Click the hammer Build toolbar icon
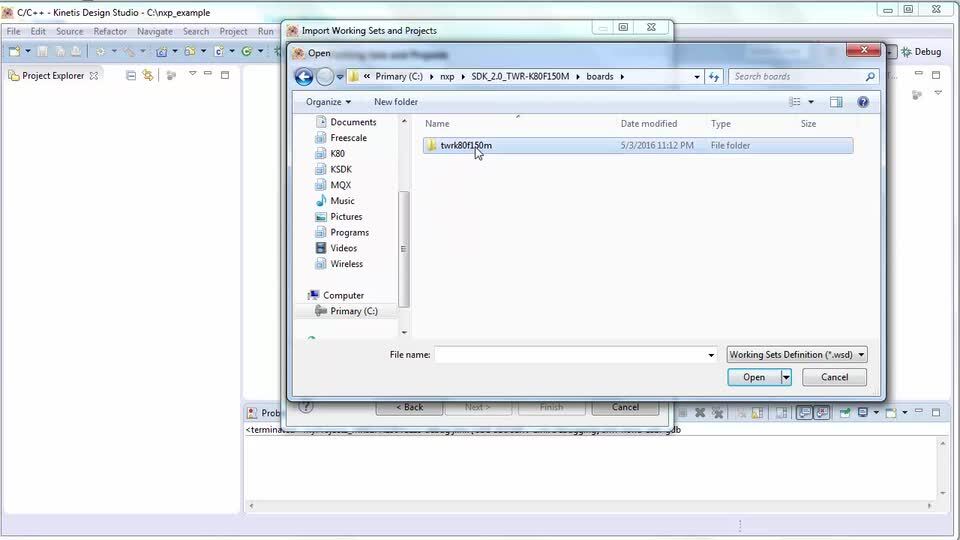 tap(129, 51)
